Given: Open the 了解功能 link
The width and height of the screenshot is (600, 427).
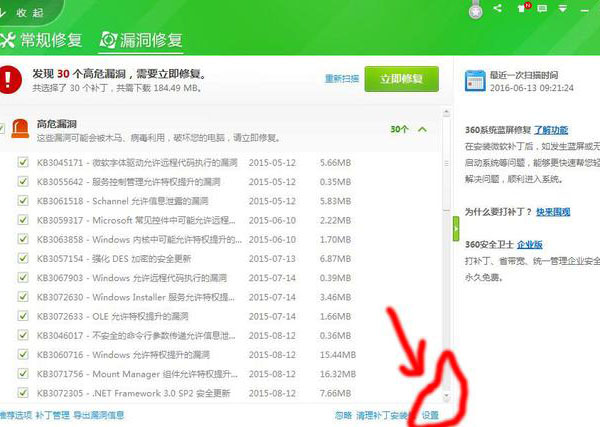Looking at the screenshot, I should (x=551, y=130).
